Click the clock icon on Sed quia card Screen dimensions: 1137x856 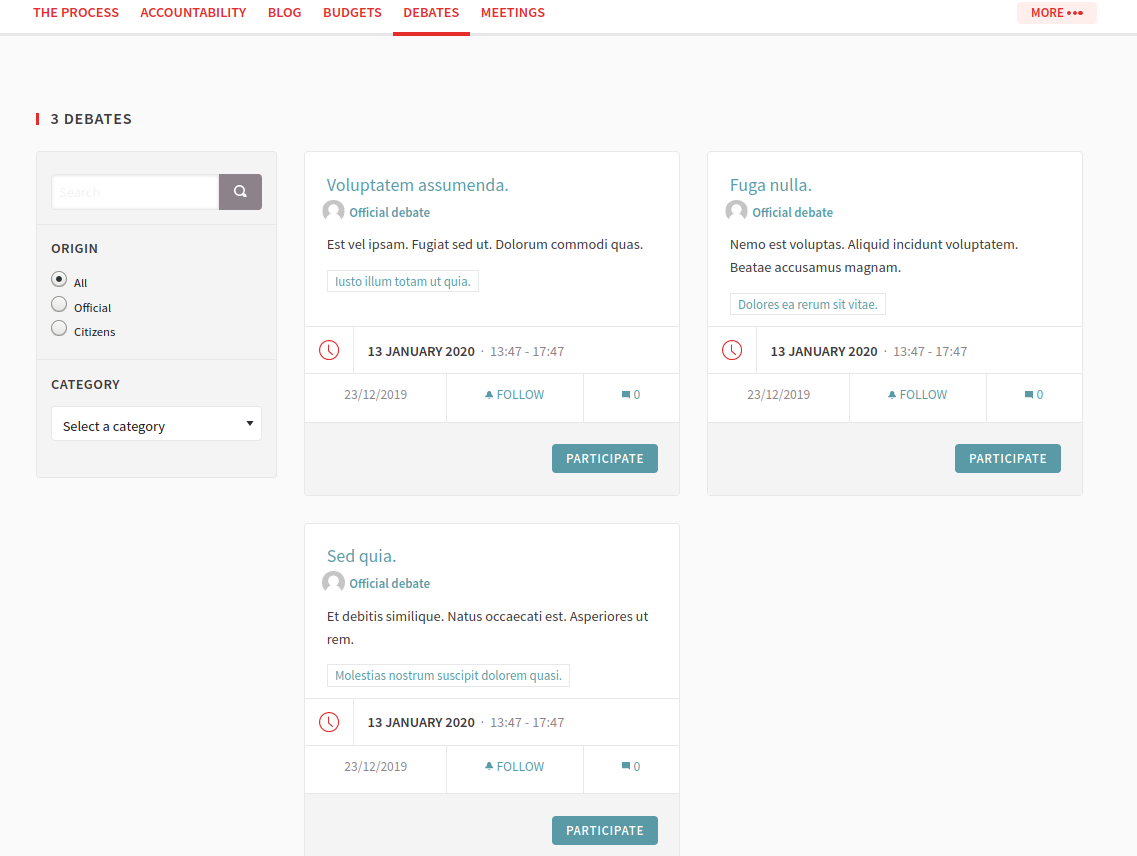(329, 722)
